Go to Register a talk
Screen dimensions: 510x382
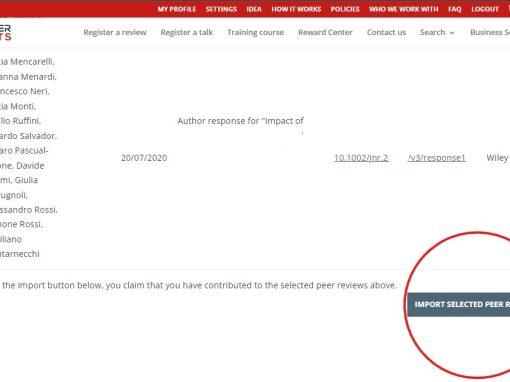pyautogui.click(x=187, y=32)
